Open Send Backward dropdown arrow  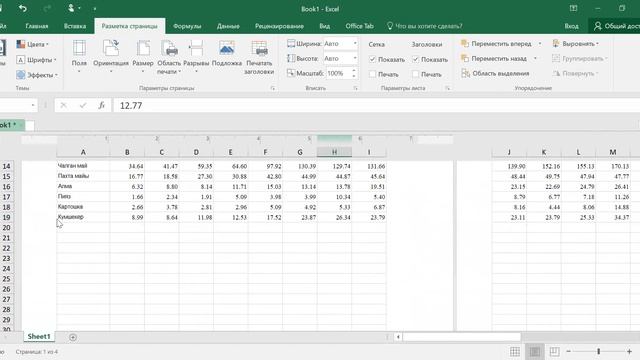[535, 58]
